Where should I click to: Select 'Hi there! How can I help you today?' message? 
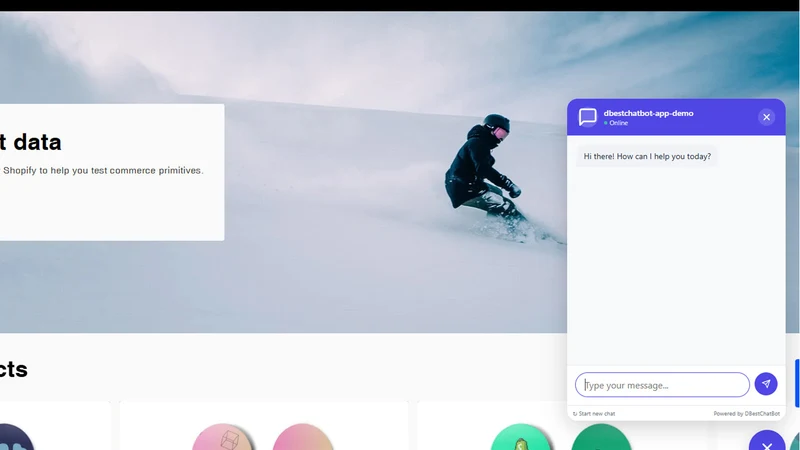pos(647,157)
